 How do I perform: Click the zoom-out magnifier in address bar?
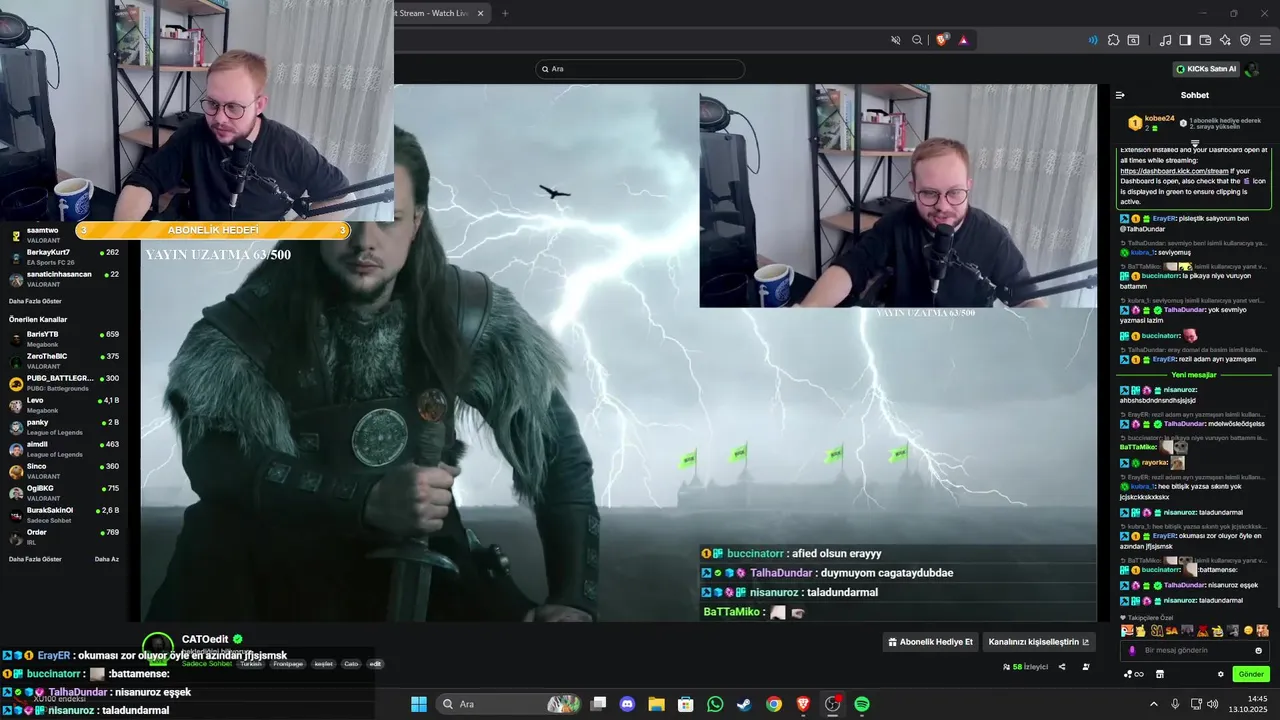pyautogui.click(x=917, y=40)
